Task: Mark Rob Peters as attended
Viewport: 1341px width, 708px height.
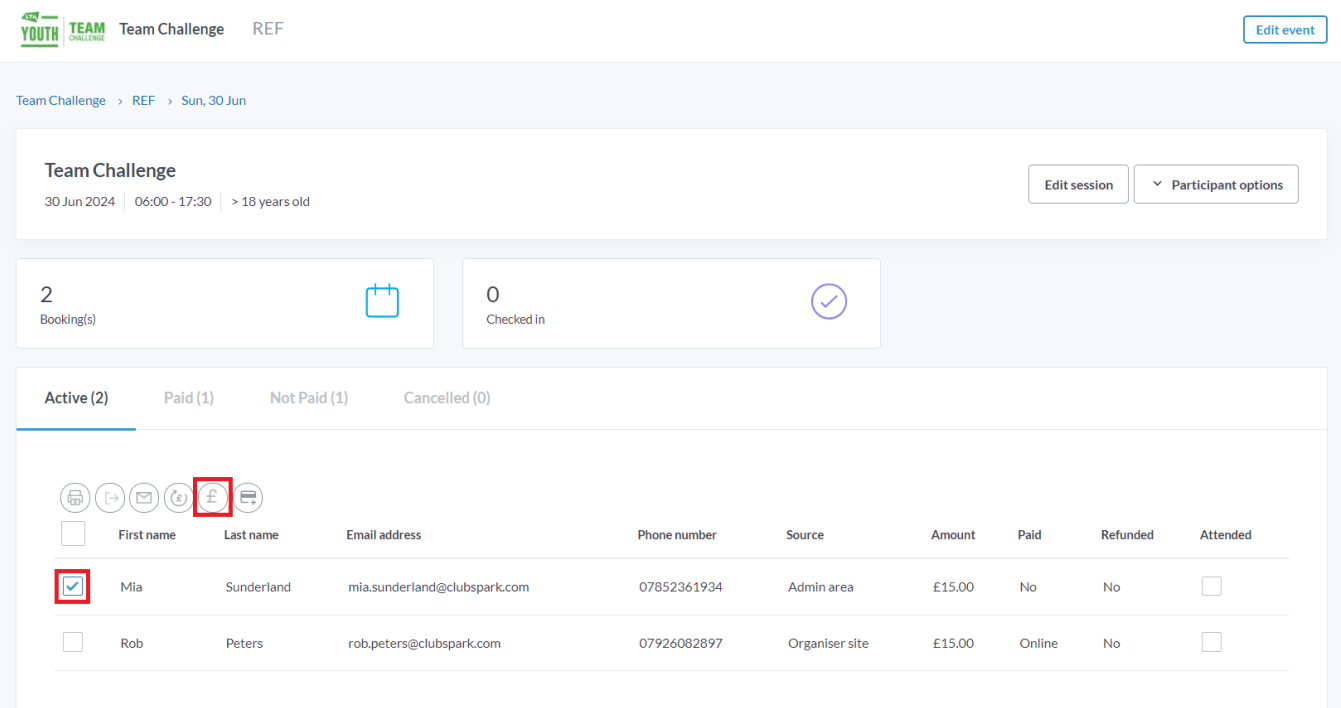Action: click(1211, 642)
